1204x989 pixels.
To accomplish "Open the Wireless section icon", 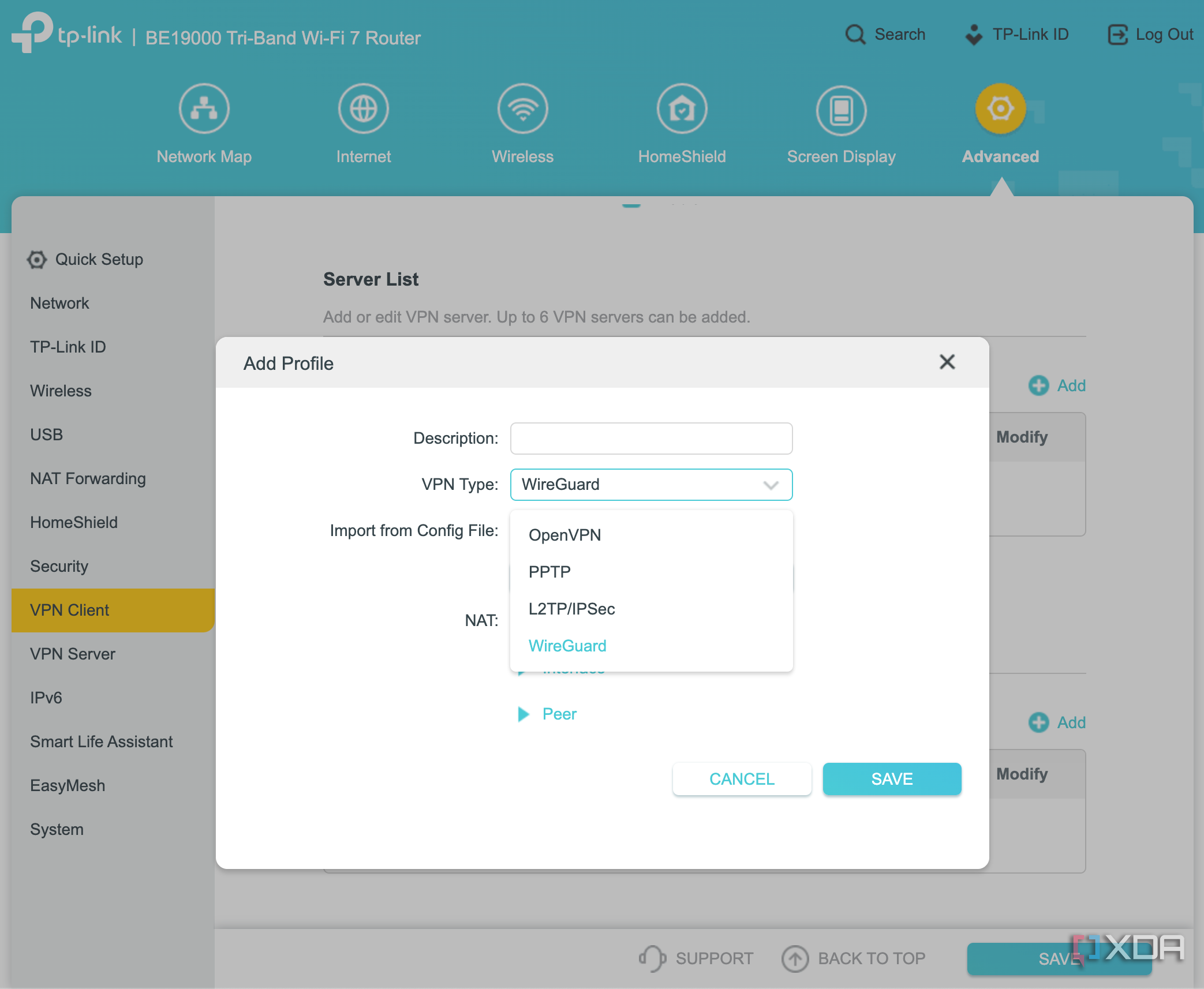I will (x=523, y=108).
